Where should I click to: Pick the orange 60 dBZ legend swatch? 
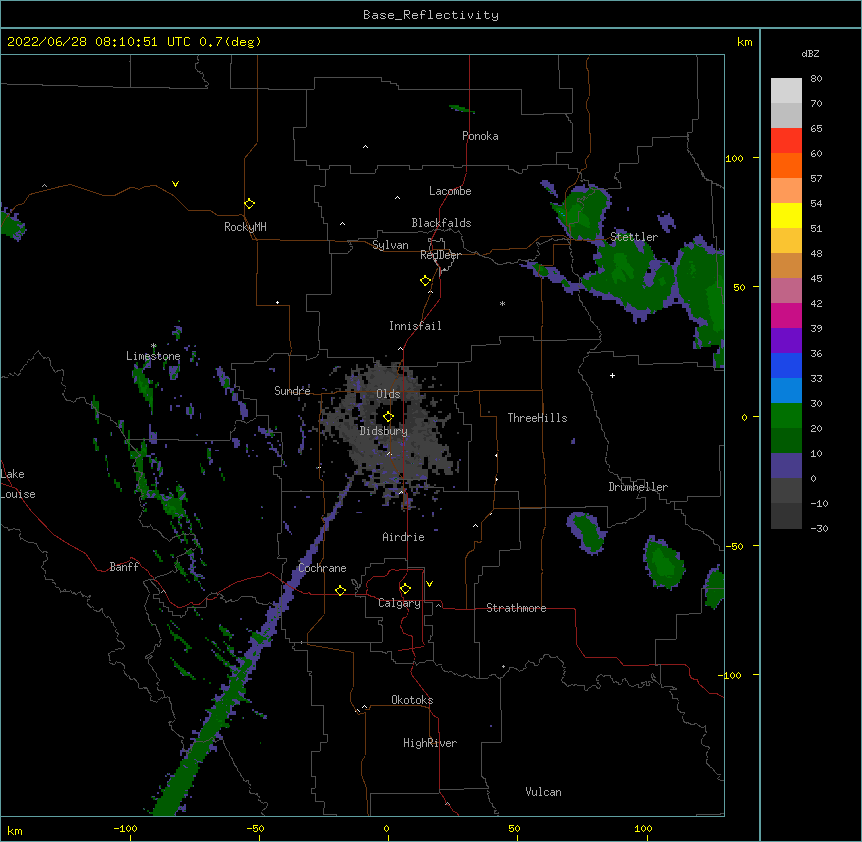786,165
